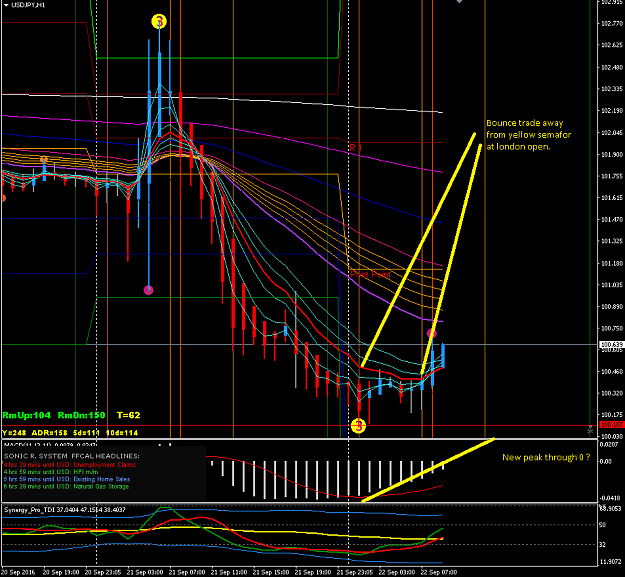625x577 pixels.
Task: Select the 'Bounce trade away' yellow text note
Action: [x=528, y=135]
